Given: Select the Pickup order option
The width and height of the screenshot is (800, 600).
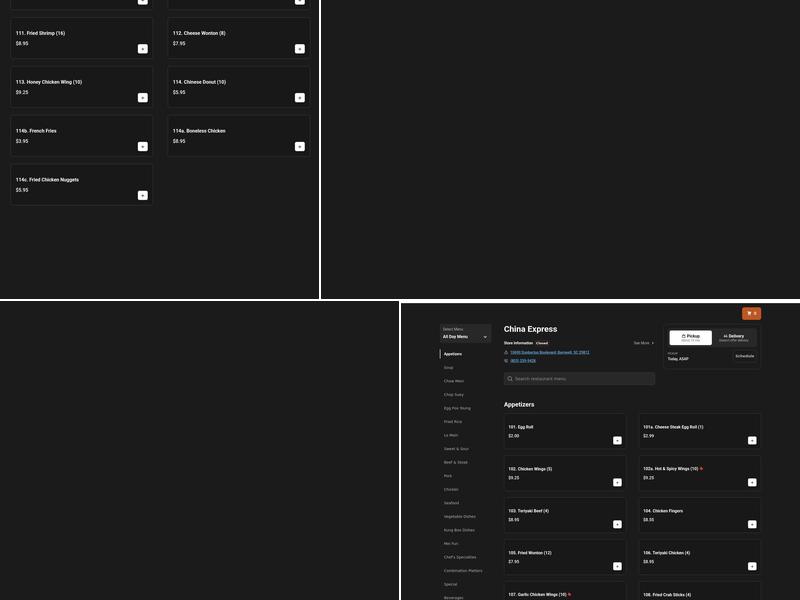Looking at the screenshot, I should click(690, 338).
